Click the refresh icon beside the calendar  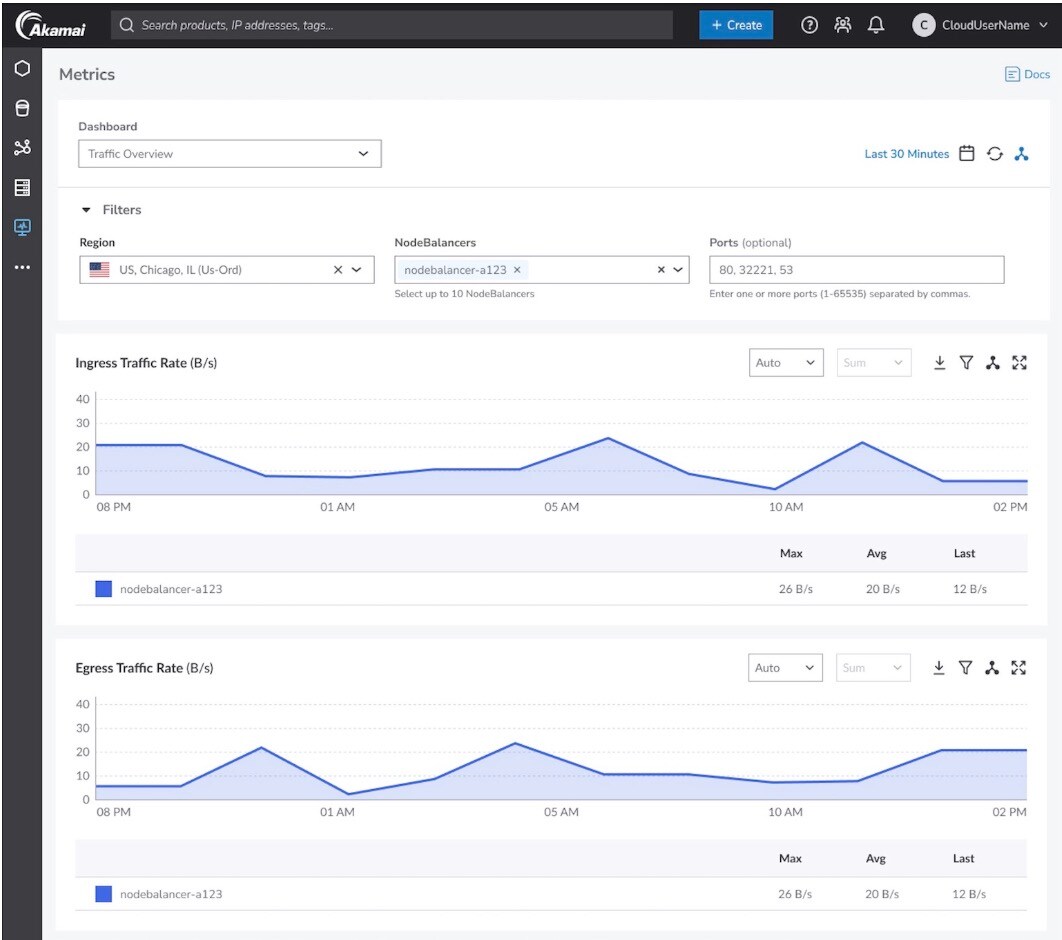point(994,154)
